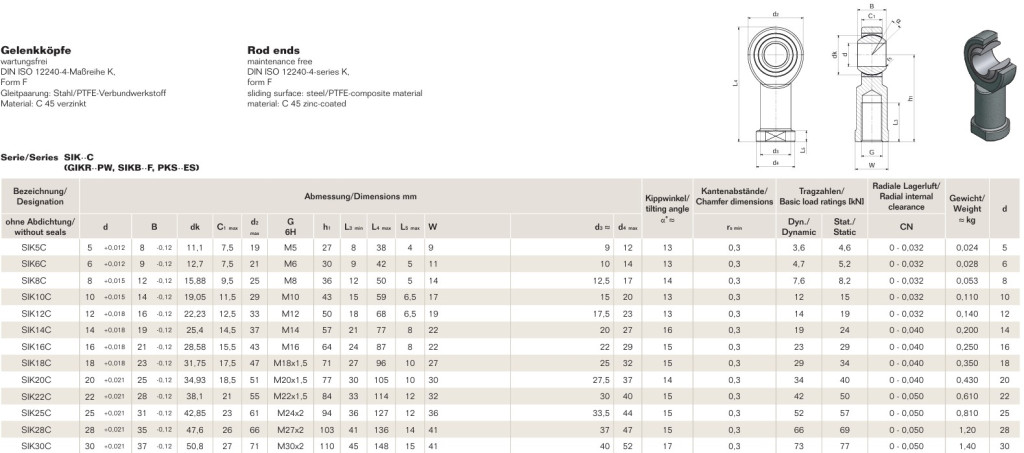Click weight value '0,053'
The height and width of the screenshot is (453, 1024).
[967, 281]
